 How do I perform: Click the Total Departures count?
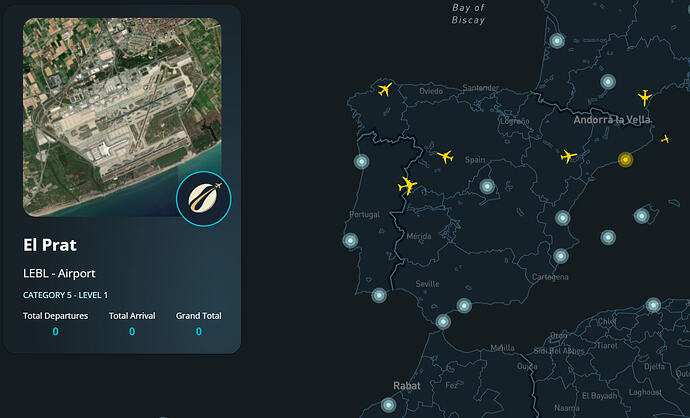pos(55,332)
